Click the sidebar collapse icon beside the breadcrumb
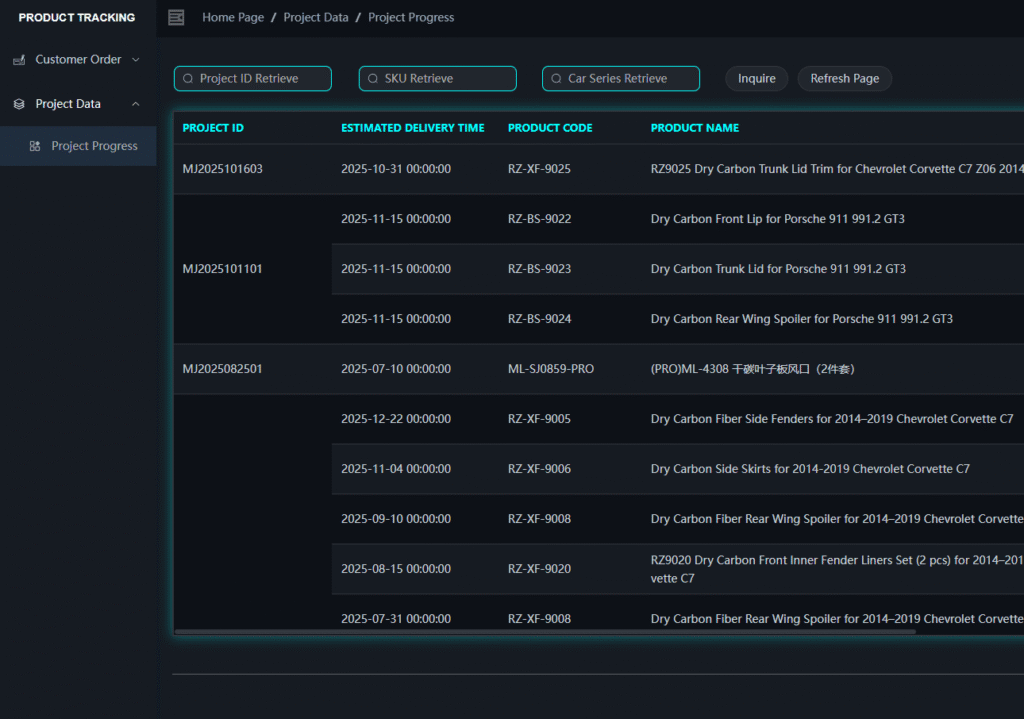The height and width of the screenshot is (719, 1024). click(176, 17)
